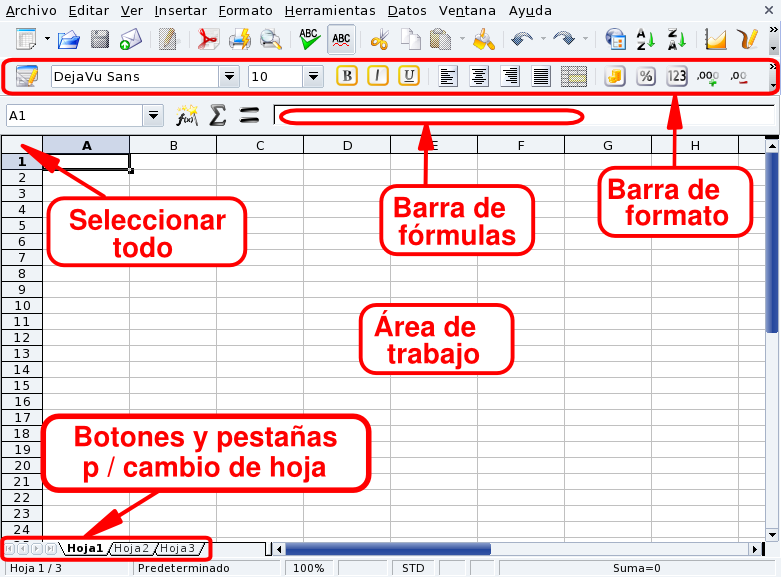Viewport: 781px width, 577px height.
Task: Run Spellcheck with the green check icon
Action: tap(309, 39)
